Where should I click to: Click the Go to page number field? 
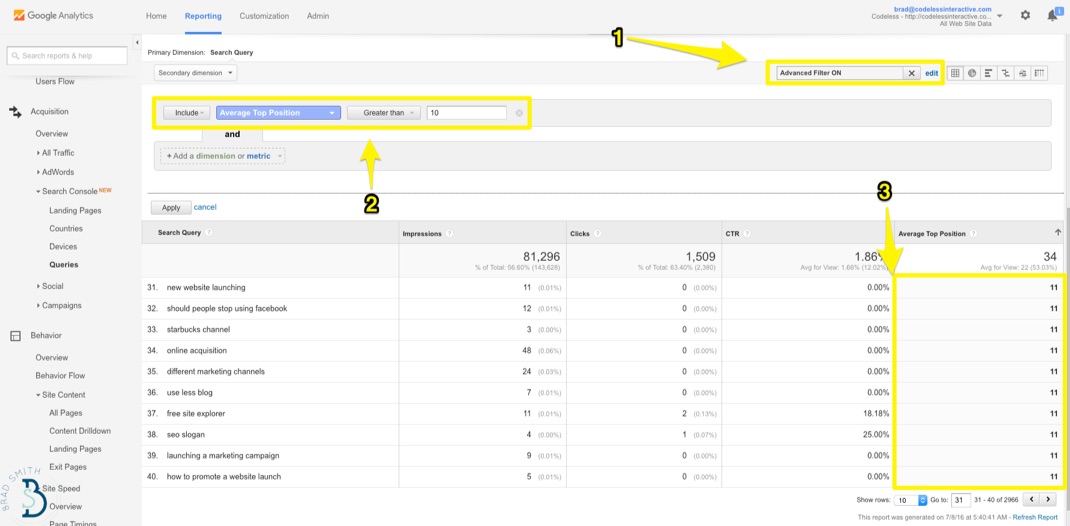[x=960, y=499]
